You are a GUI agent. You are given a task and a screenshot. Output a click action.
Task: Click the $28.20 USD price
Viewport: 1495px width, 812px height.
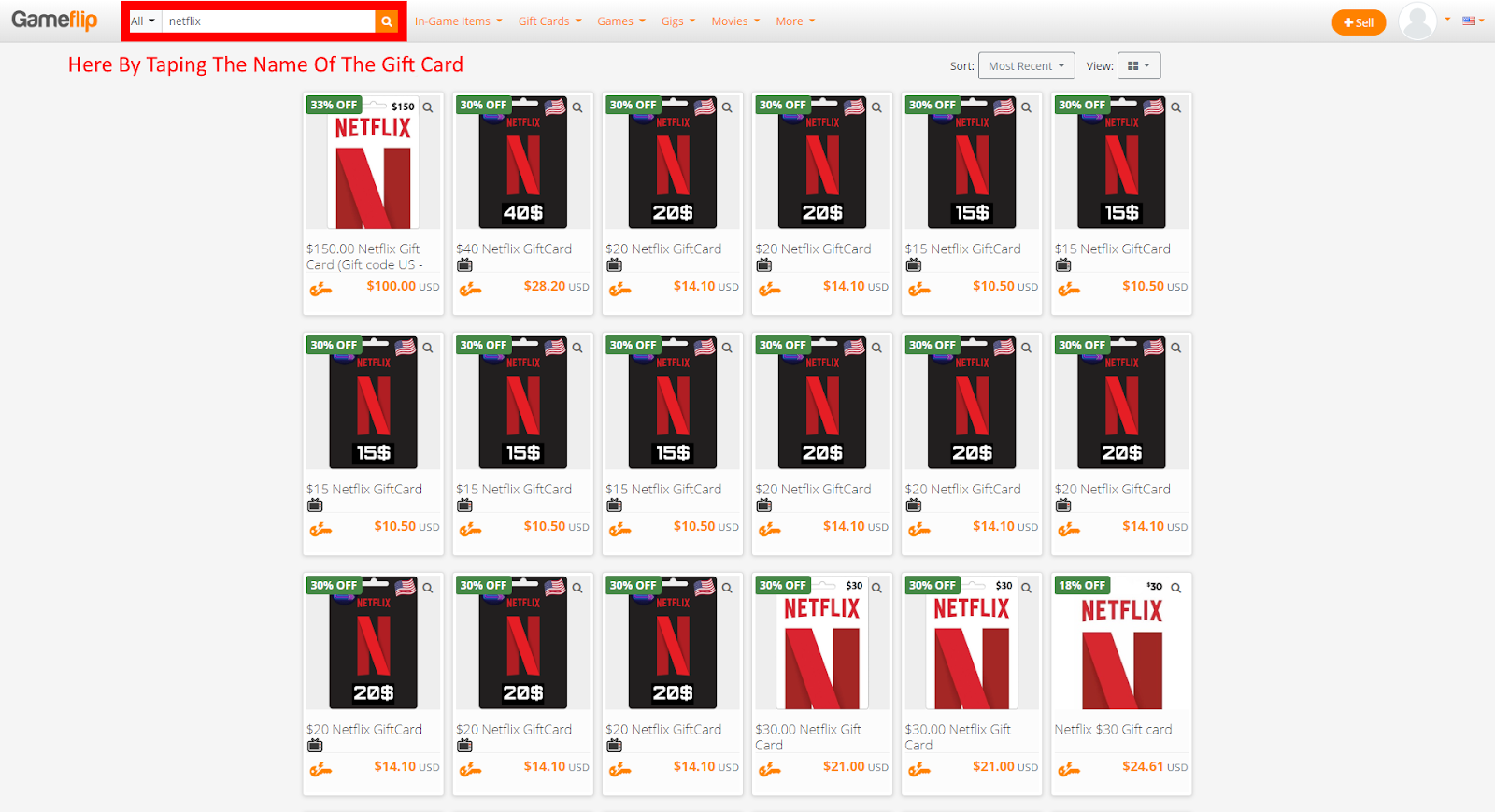point(556,287)
